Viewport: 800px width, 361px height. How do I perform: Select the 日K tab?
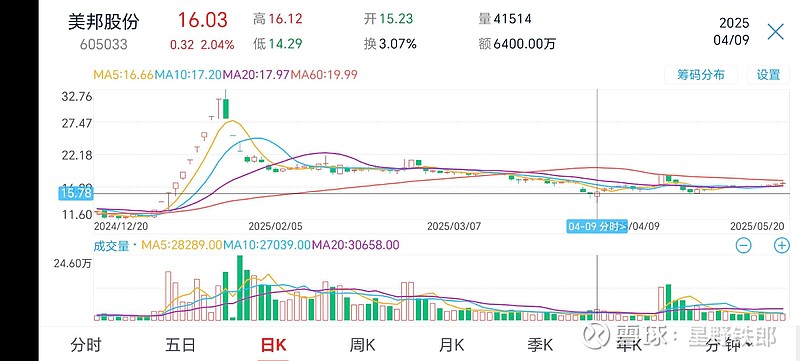tap(273, 345)
